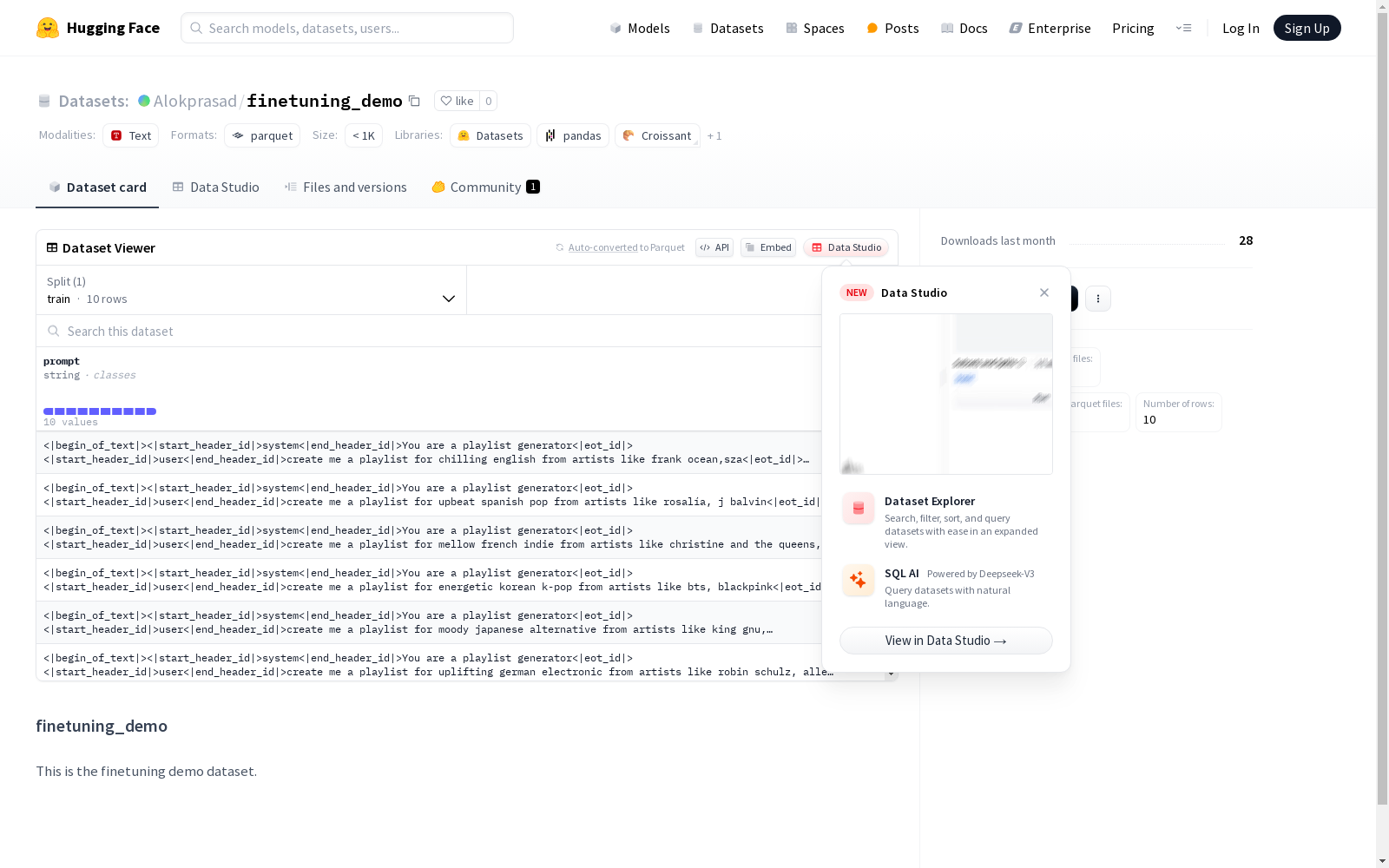Click the Dataset Explorer icon

858,509
